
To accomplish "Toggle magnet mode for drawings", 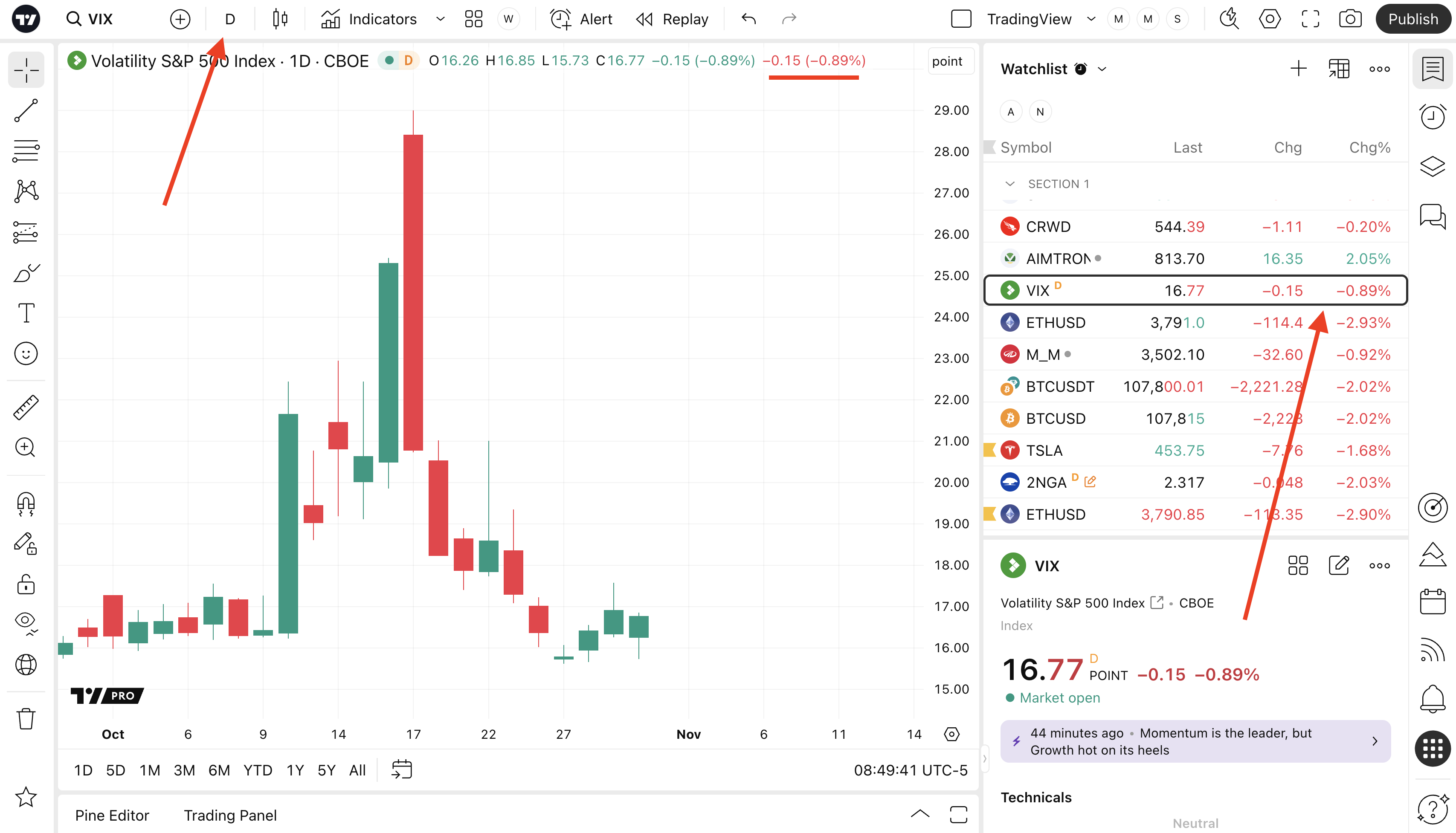I will (26, 503).
